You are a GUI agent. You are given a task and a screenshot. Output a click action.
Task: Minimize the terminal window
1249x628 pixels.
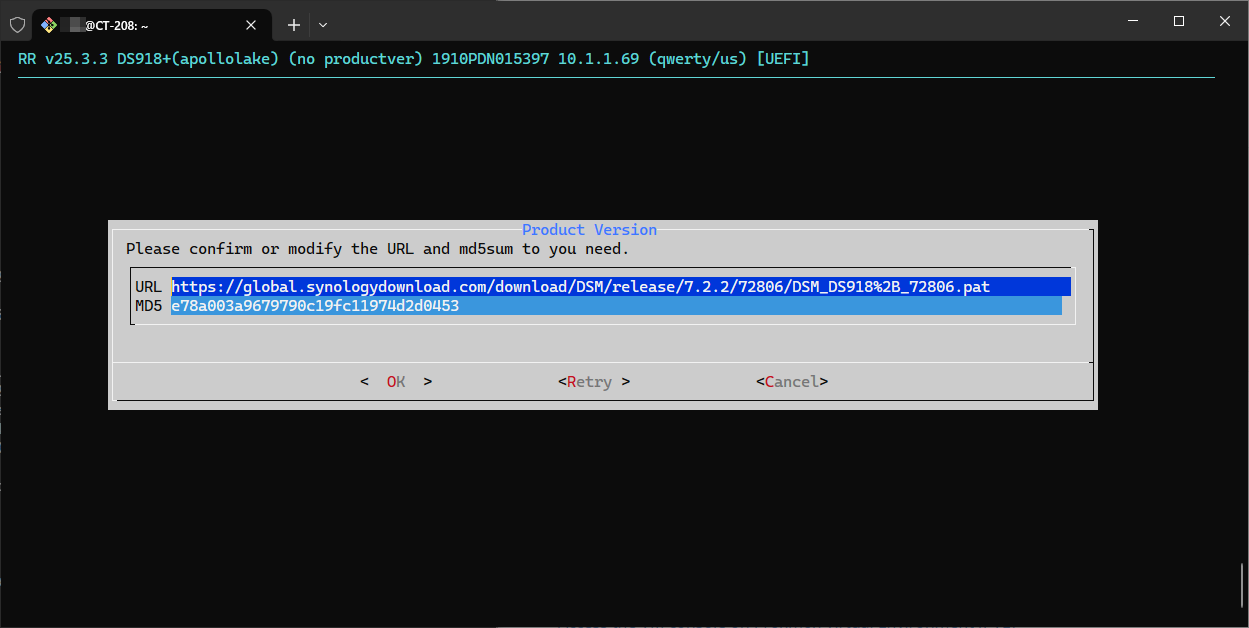[x=1133, y=21]
